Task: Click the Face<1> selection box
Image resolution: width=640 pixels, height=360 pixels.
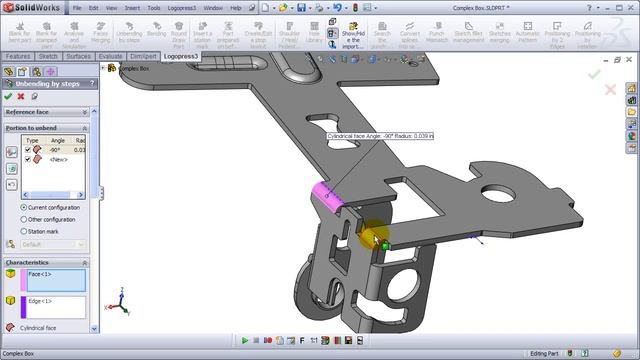Action: pyautogui.click(x=56, y=280)
